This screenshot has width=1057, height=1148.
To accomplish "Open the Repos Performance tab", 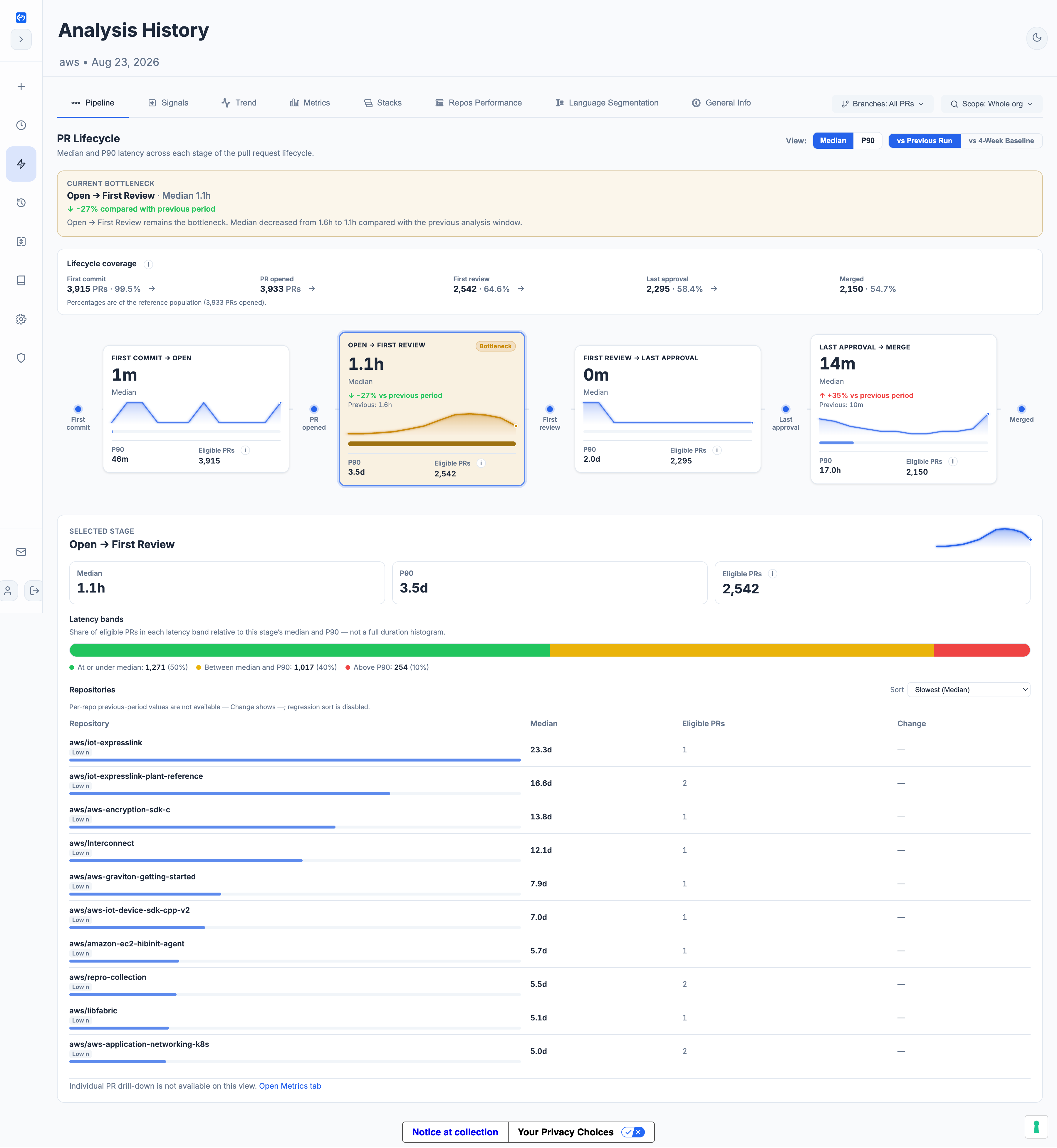I will click(479, 103).
